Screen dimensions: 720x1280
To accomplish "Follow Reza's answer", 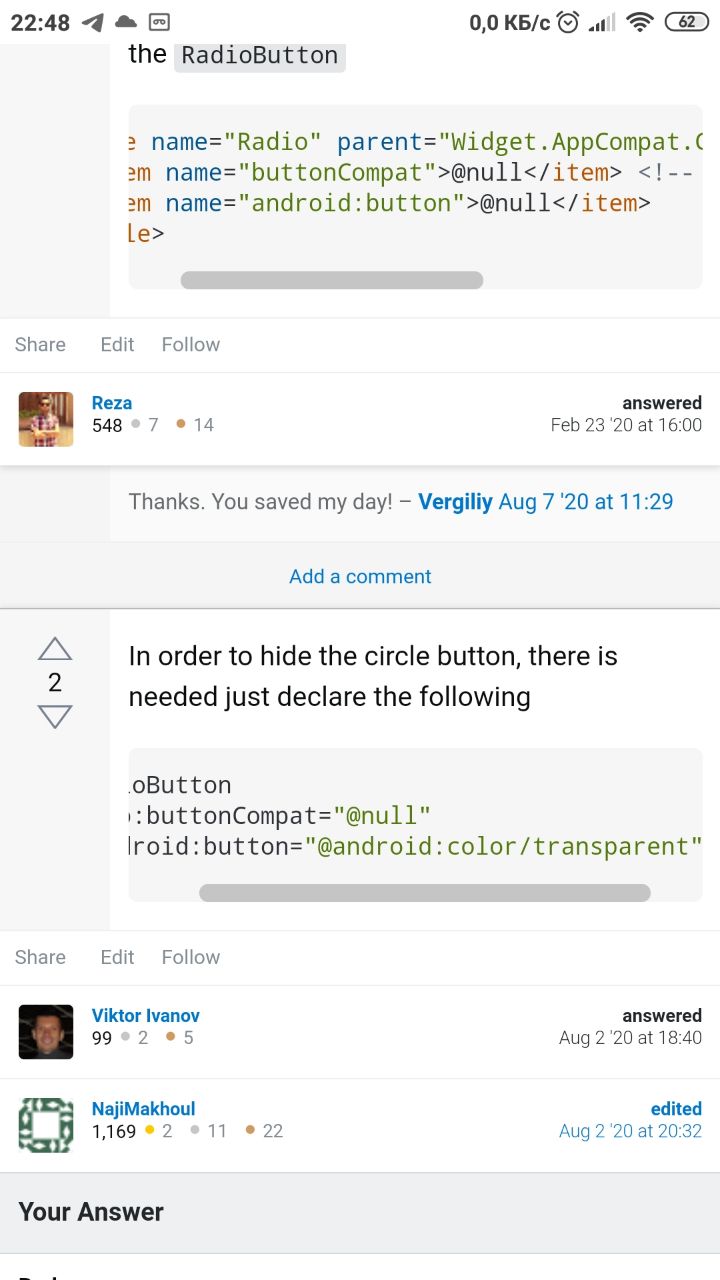I will pyautogui.click(x=191, y=344).
